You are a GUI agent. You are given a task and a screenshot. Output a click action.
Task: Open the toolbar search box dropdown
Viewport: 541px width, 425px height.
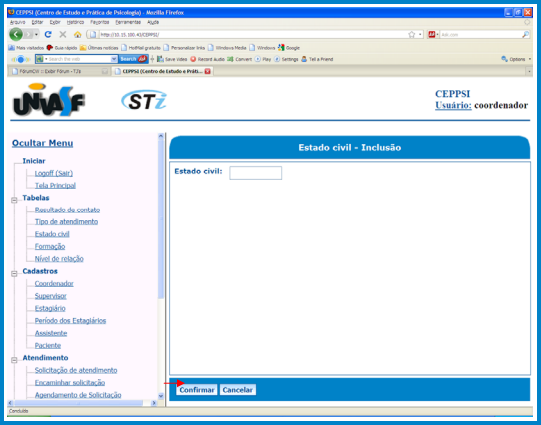114,59
